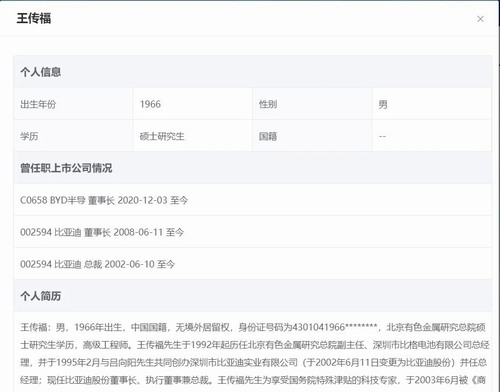Select the empty nationality value dashes

(382, 136)
